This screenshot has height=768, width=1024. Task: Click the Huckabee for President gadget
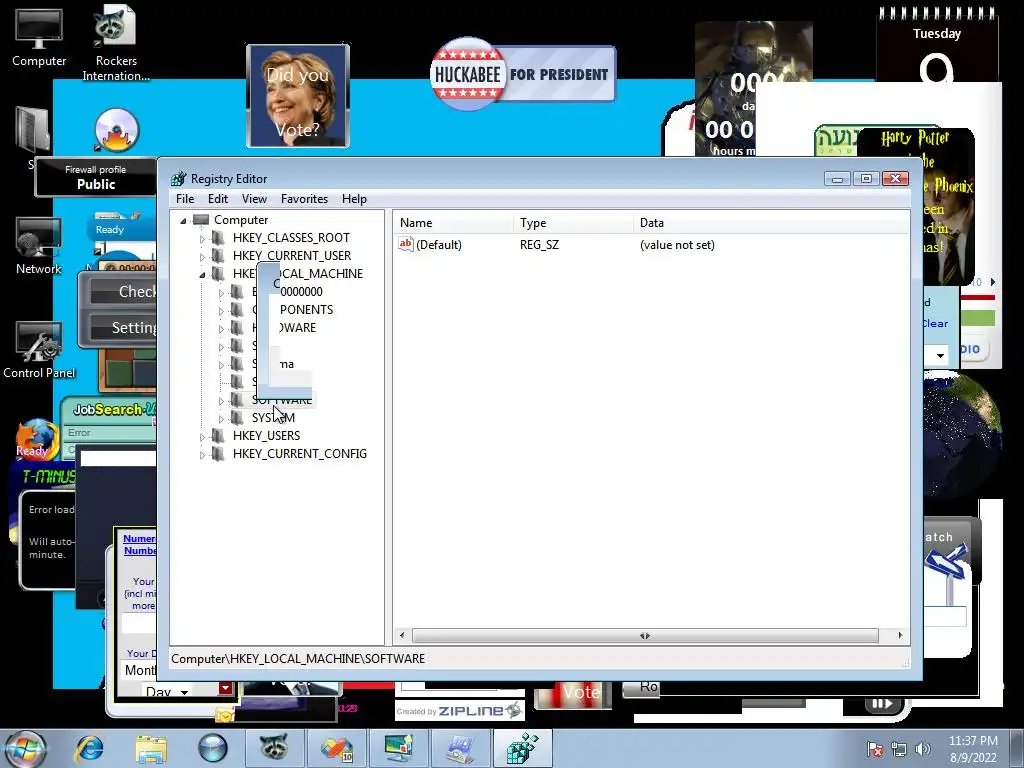[x=522, y=74]
